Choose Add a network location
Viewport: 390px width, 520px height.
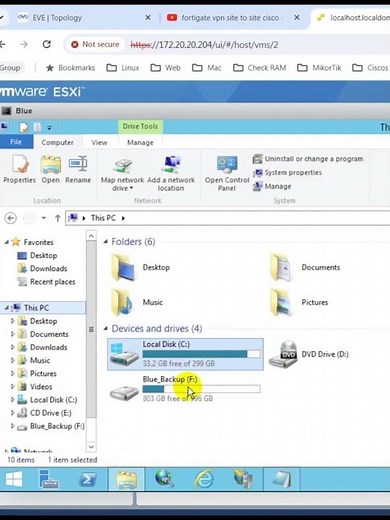pos(171,174)
